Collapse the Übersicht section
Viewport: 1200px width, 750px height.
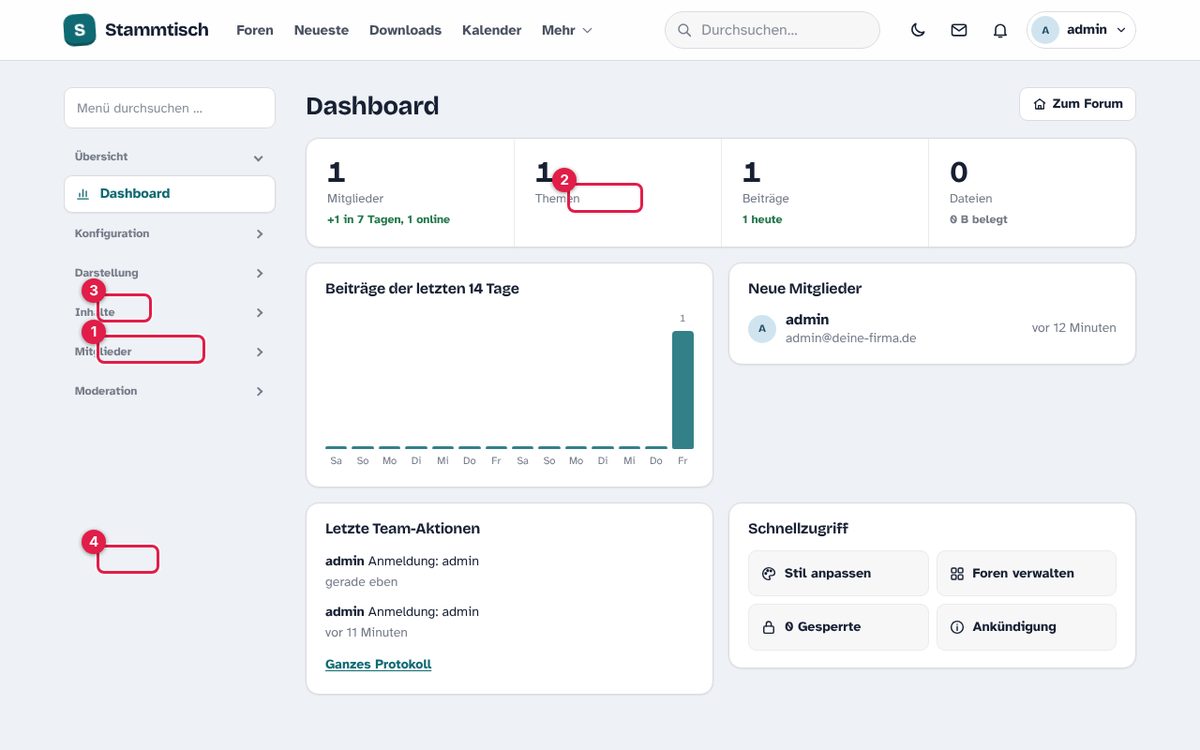(x=170, y=157)
